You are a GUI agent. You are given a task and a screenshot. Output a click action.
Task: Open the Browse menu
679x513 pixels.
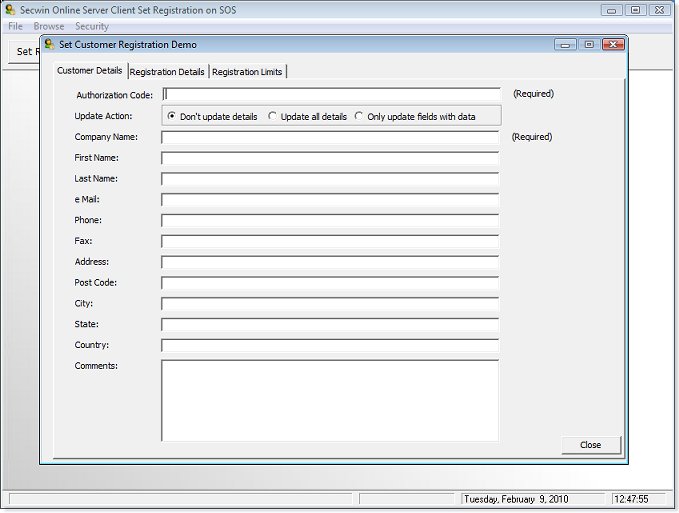click(x=48, y=26)
